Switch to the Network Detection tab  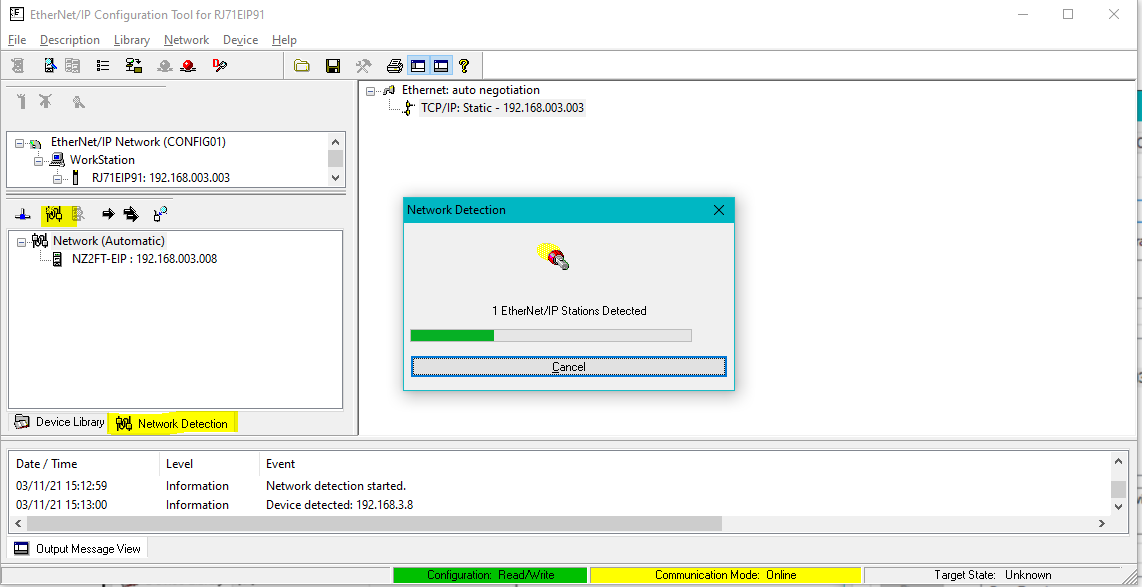[173, 424]
